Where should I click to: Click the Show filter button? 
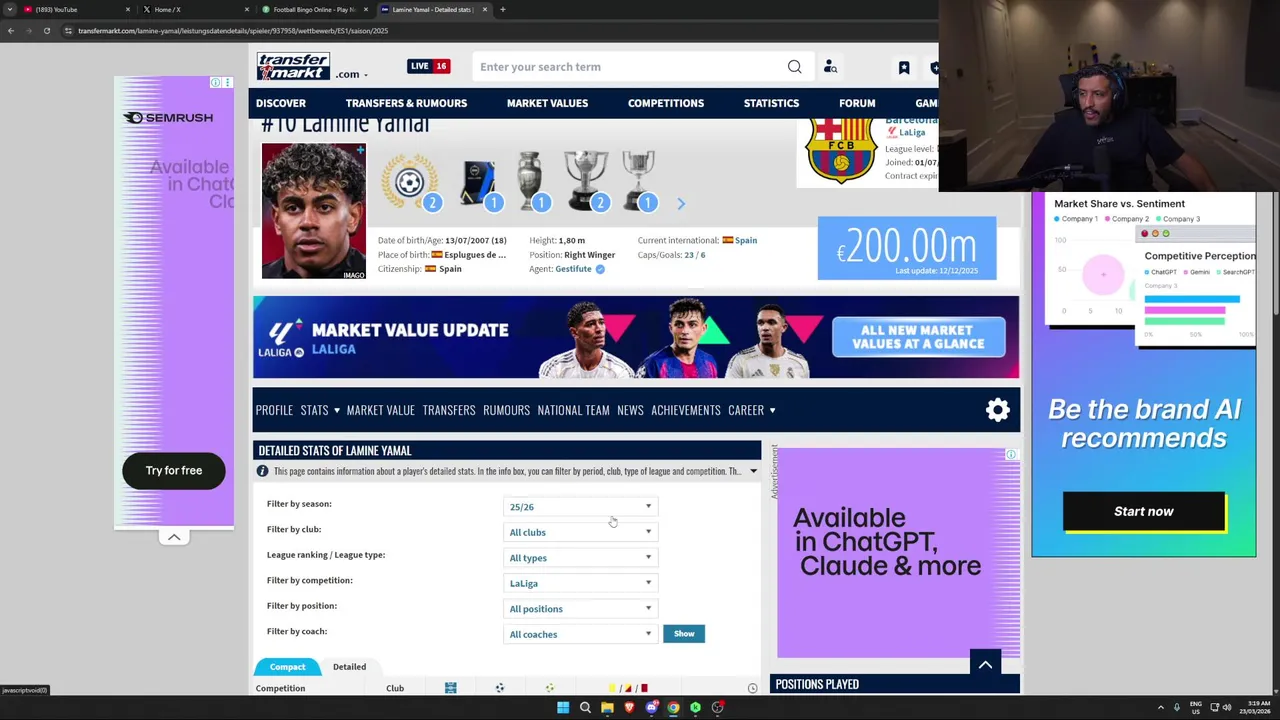point(684,634)
